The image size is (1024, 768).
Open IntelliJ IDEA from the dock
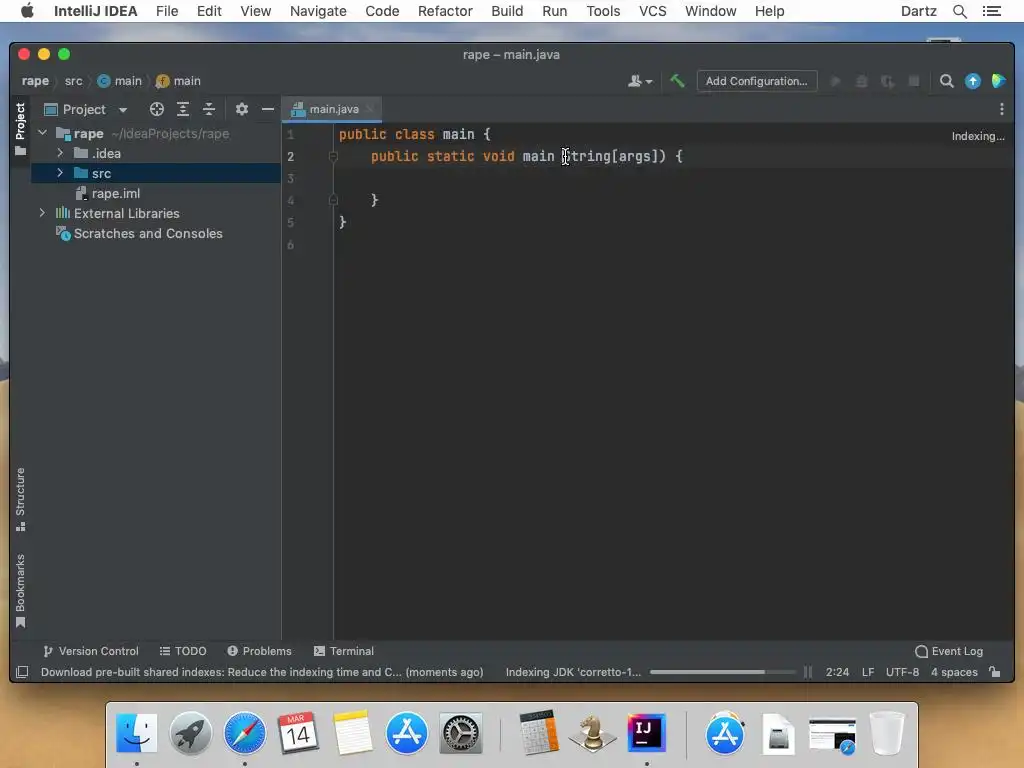pyautogui.click(x=647, y=732)
